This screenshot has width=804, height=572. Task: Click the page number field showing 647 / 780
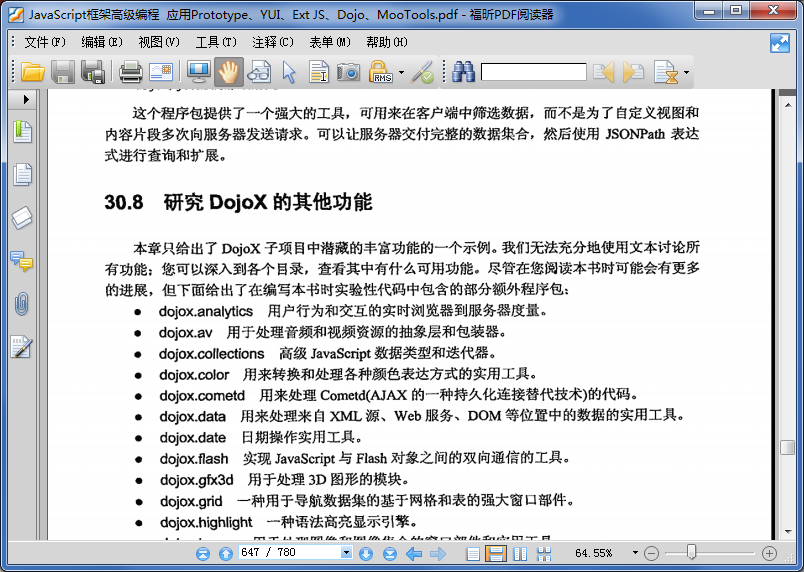click(x=290, y=553)
